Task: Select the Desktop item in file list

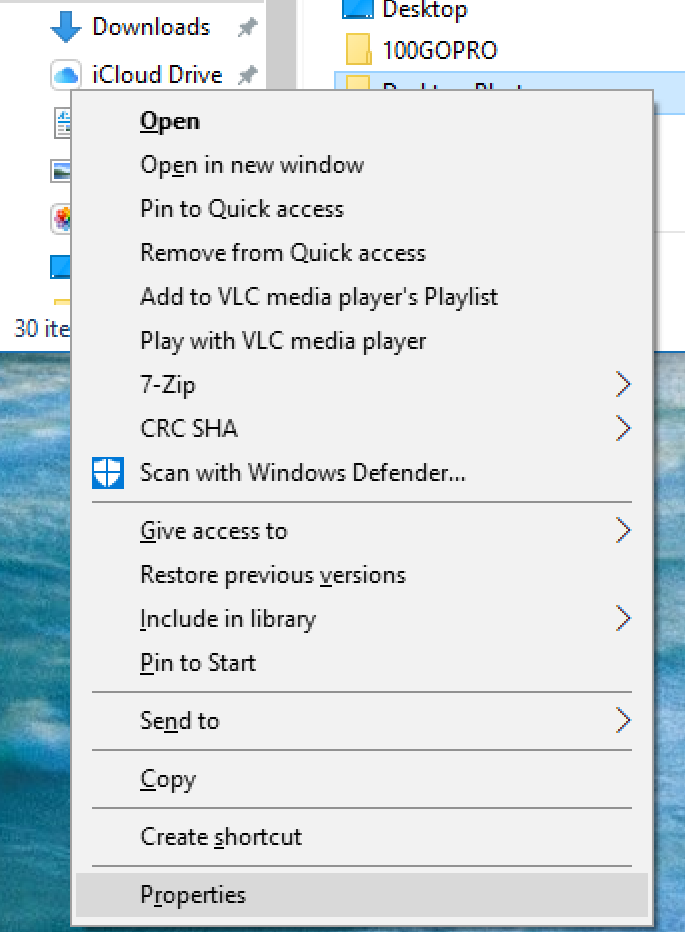Action: pos(425,10)
